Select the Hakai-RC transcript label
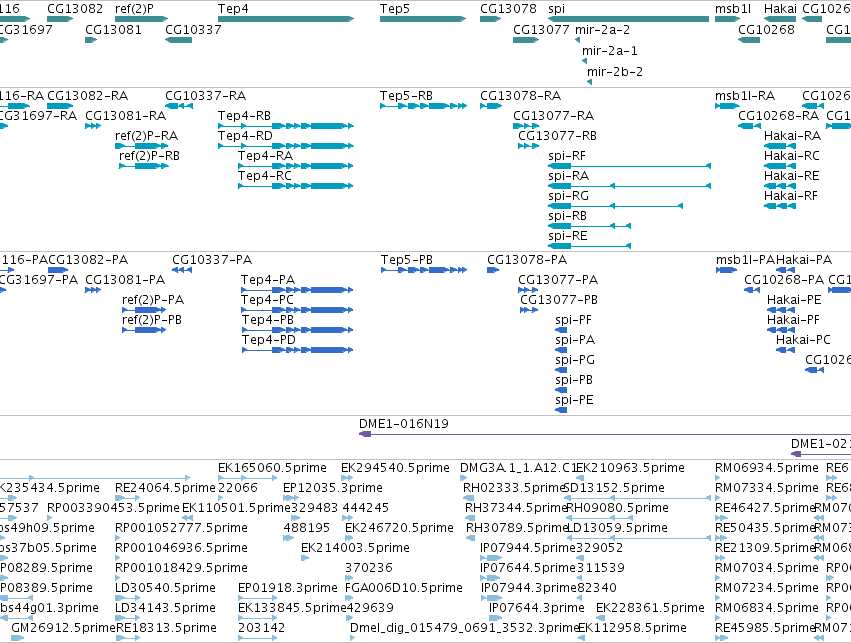Image resolution: width=851 pixels, height=643 pixels. coord(791,156)
